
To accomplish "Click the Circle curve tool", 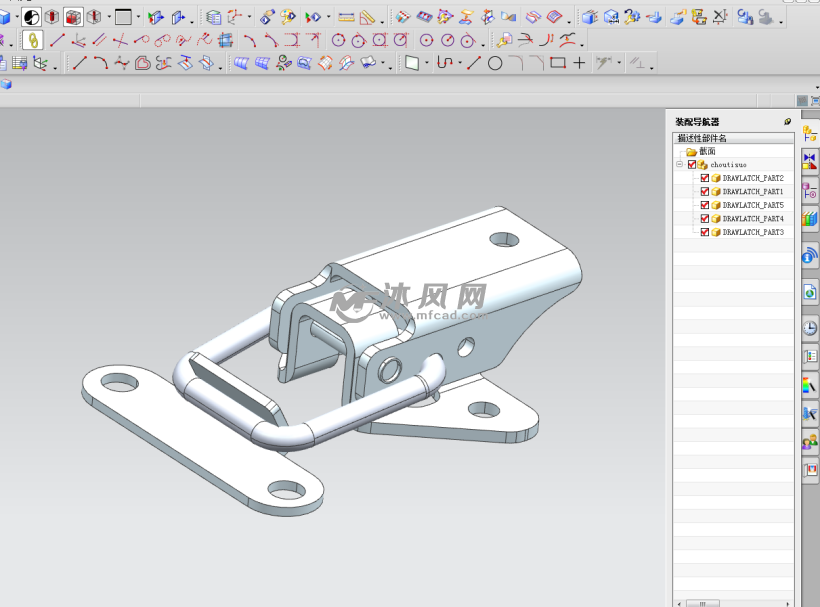I will 495,63.
